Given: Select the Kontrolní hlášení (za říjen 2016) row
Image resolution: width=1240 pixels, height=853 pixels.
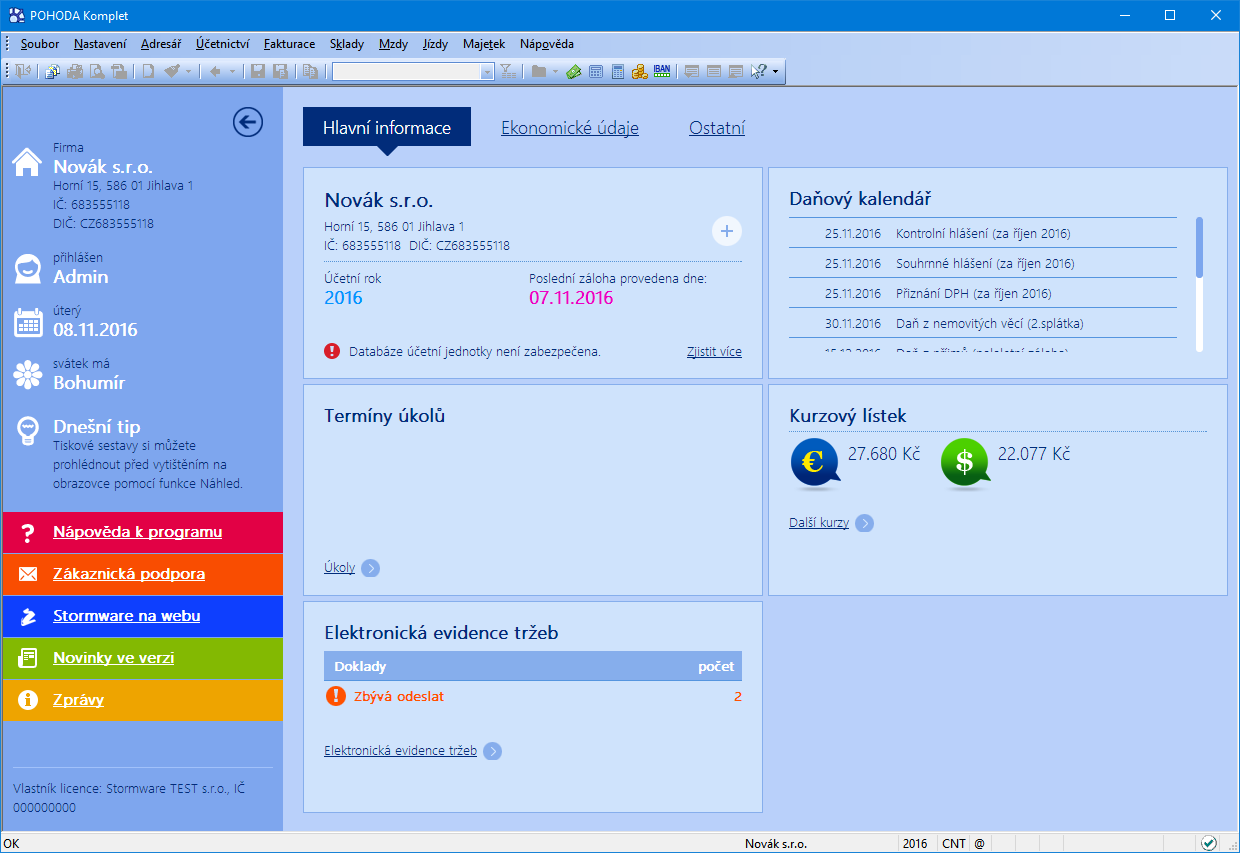Looking at the screenshot, I should tap(983, 234).
